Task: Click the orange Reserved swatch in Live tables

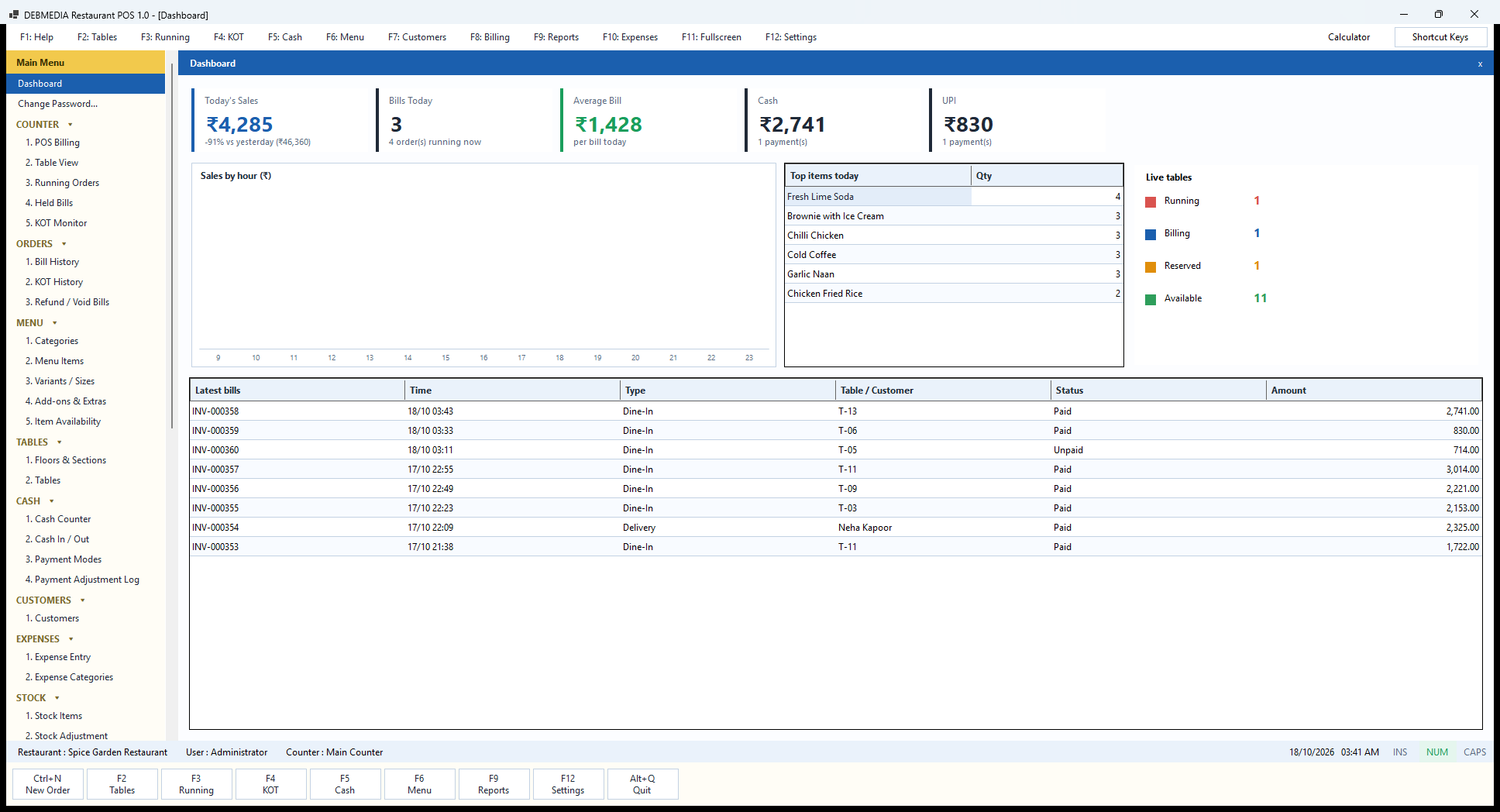Action: [x=1151, y=267]
